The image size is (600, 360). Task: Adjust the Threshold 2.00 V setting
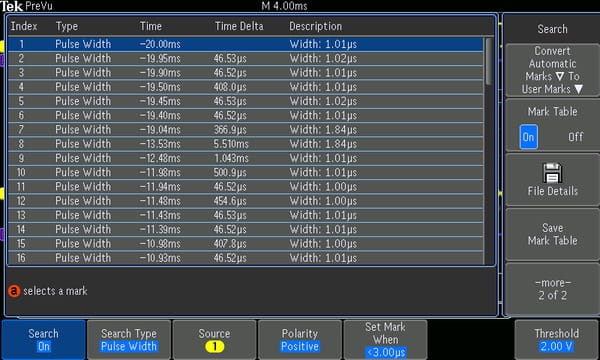pos(556,340)
